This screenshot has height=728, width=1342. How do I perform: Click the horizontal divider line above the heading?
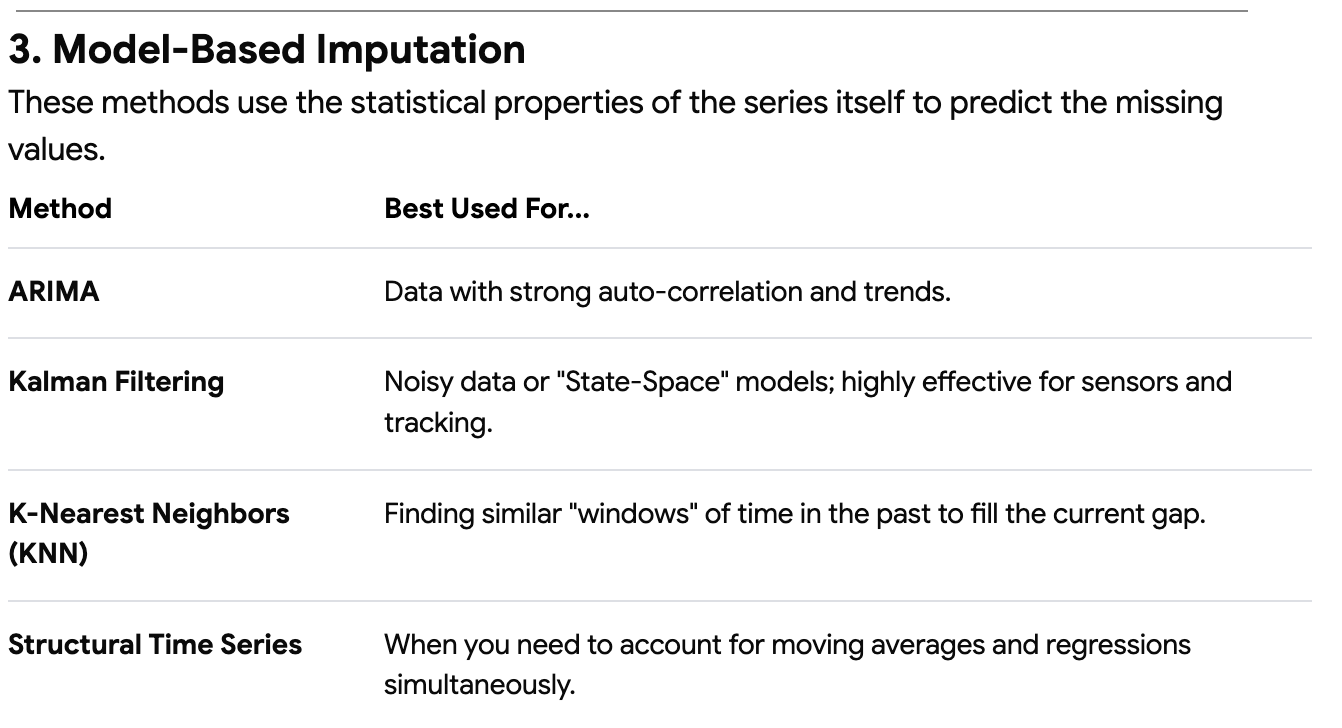tap(628, 10)
